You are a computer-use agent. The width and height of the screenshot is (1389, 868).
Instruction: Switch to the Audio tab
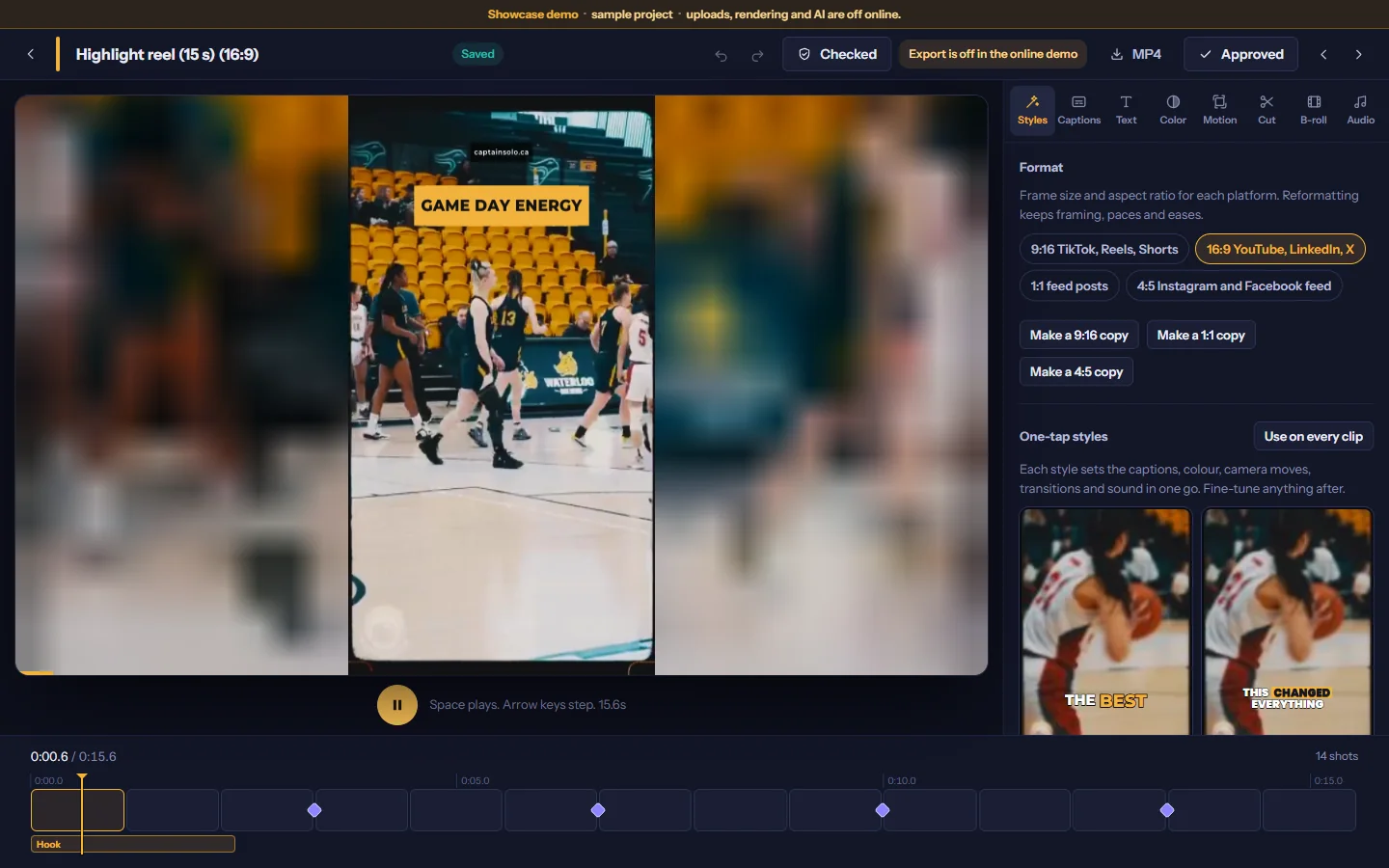1360,110
